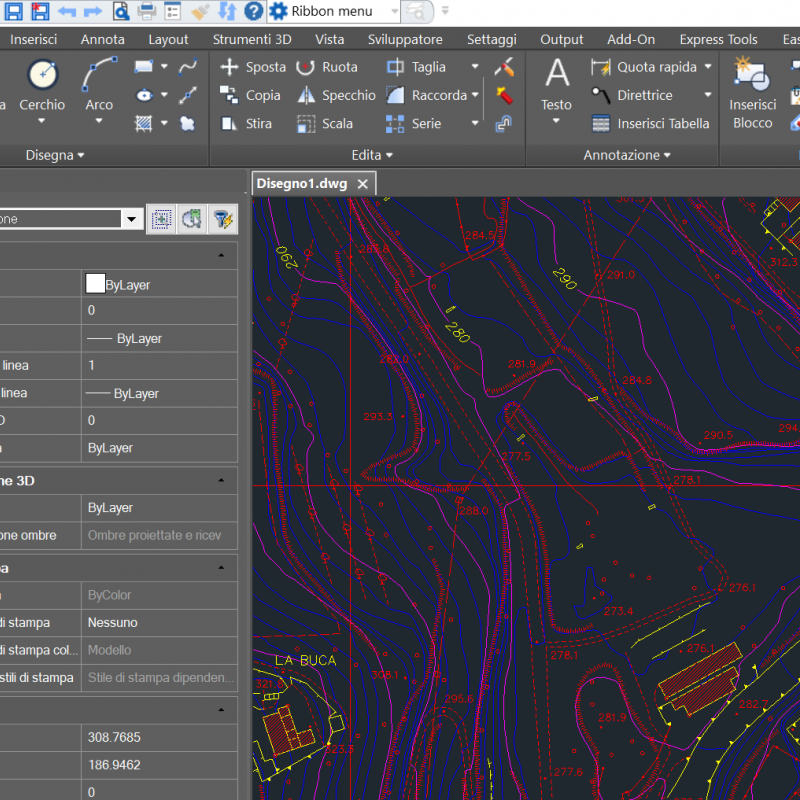Viewport: 800px width, 800px height.
Task: Use the Scala scale tool
Action: click(x=325, y=123)
